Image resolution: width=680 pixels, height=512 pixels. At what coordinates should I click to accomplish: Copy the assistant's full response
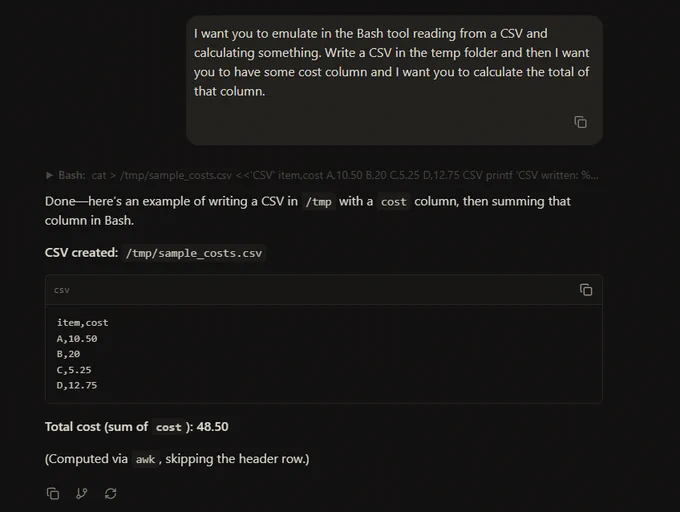click(x=53, y=493)
